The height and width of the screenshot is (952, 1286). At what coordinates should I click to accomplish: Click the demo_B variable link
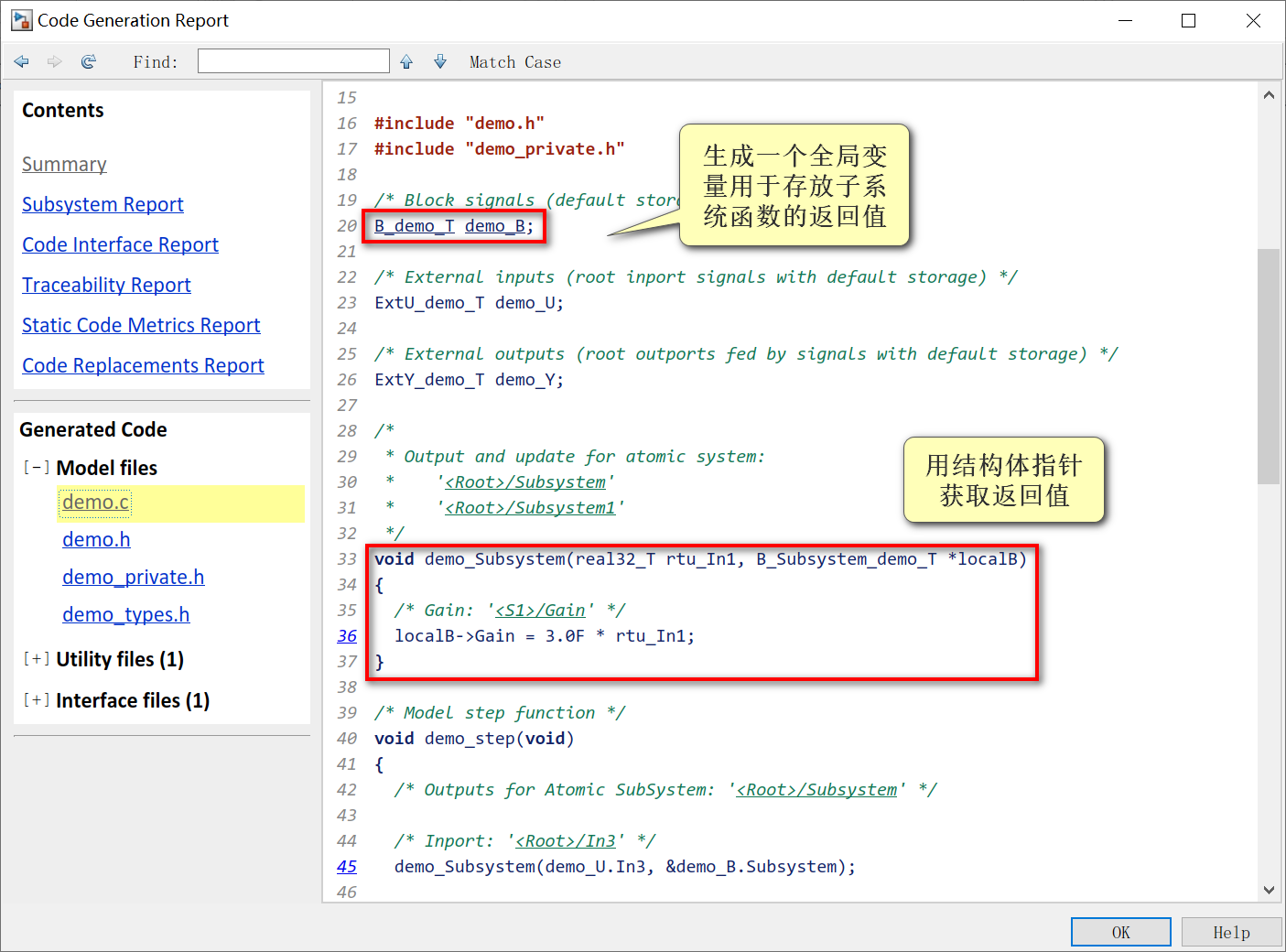click(x=495, y=226)
